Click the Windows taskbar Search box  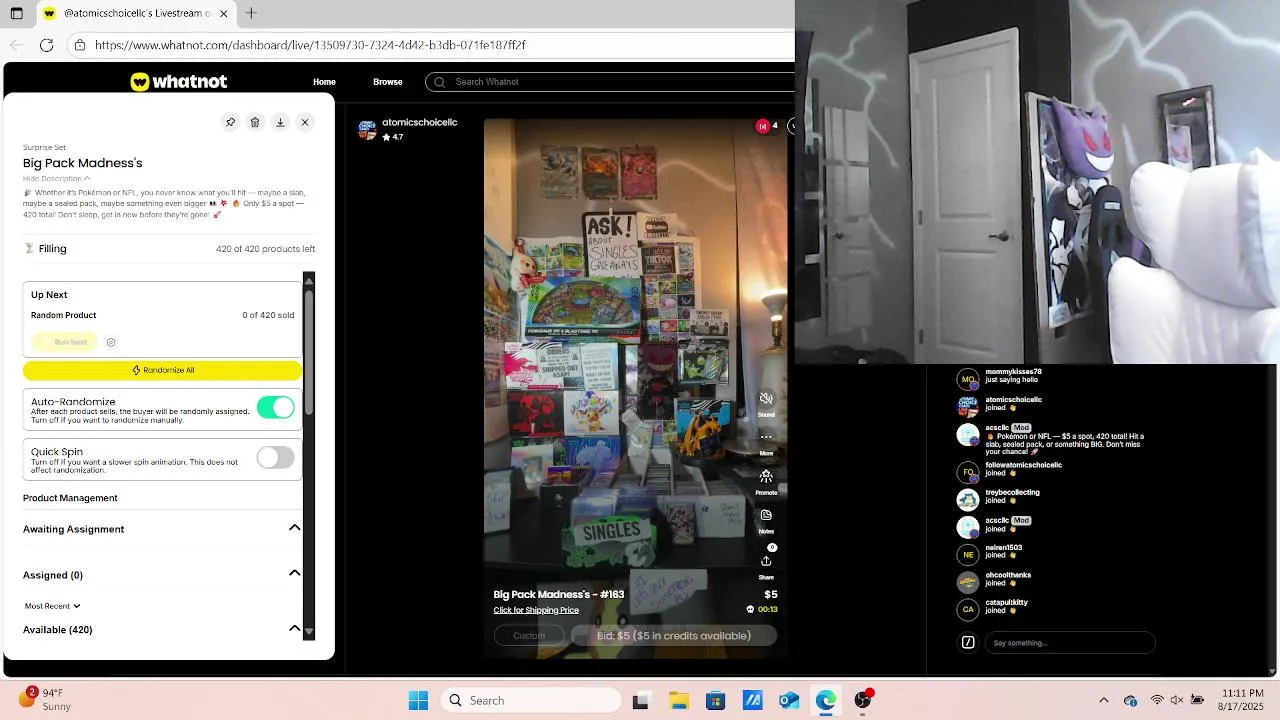click(x=531, y=701)
